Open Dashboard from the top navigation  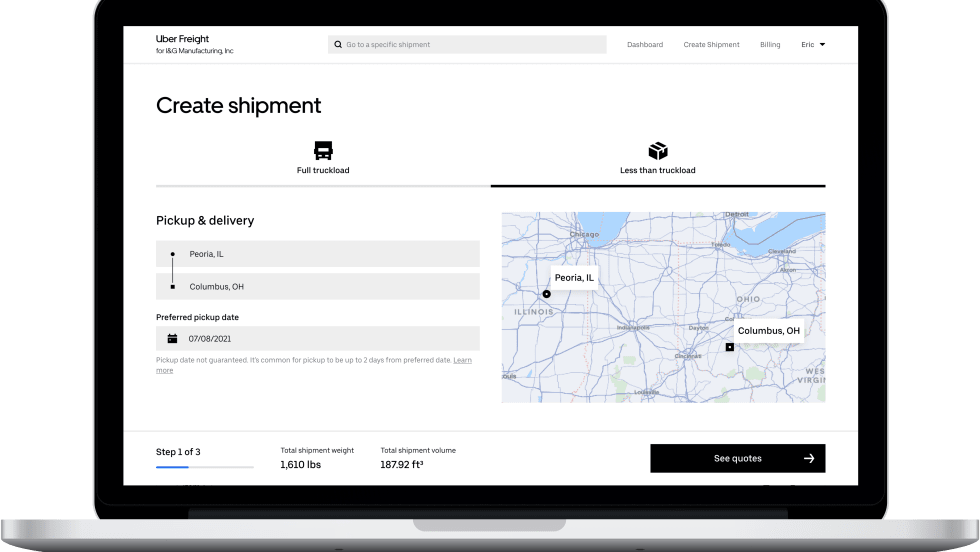click(644, 45)
